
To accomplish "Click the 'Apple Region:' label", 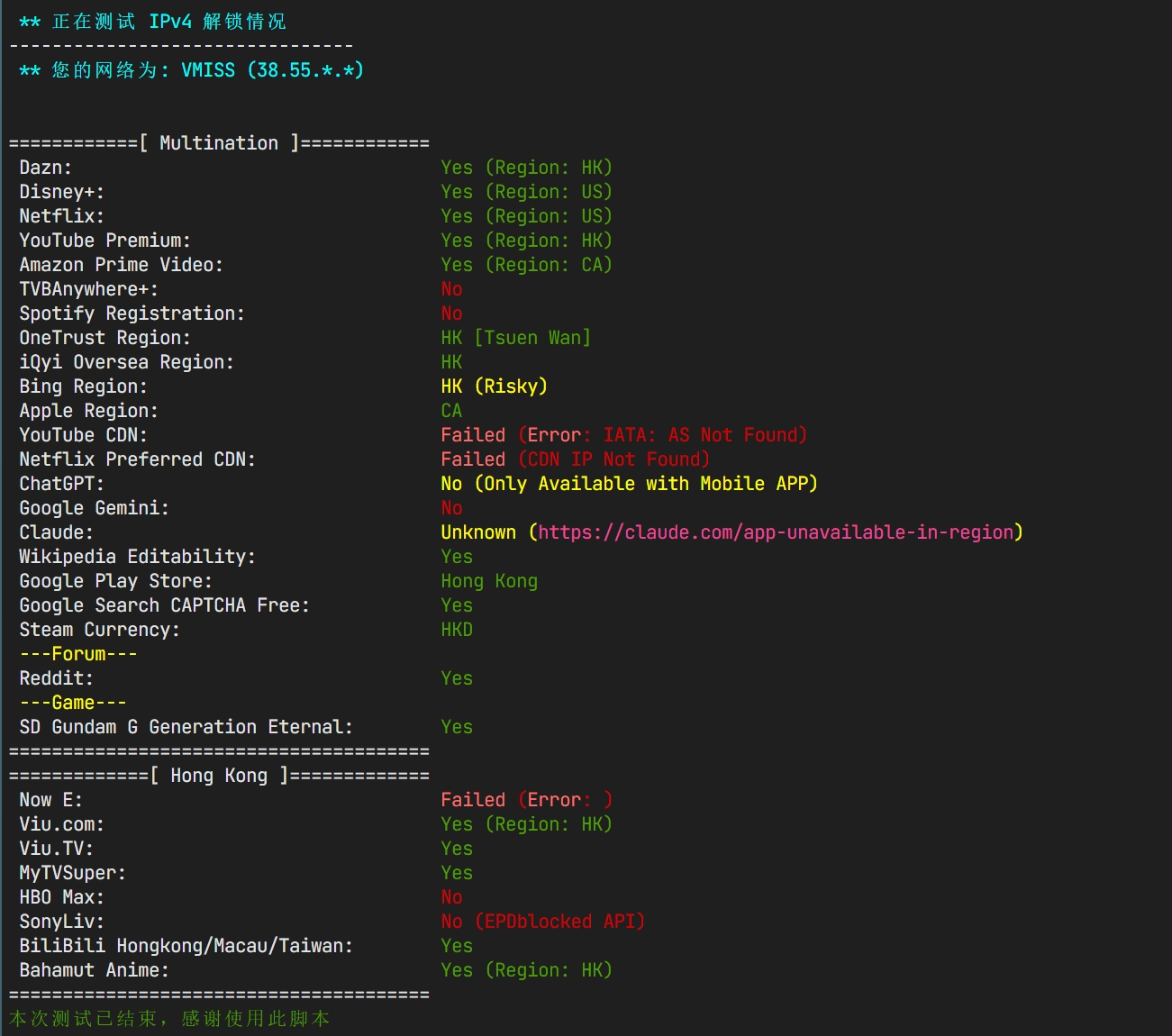I will [x=88, y=411].
